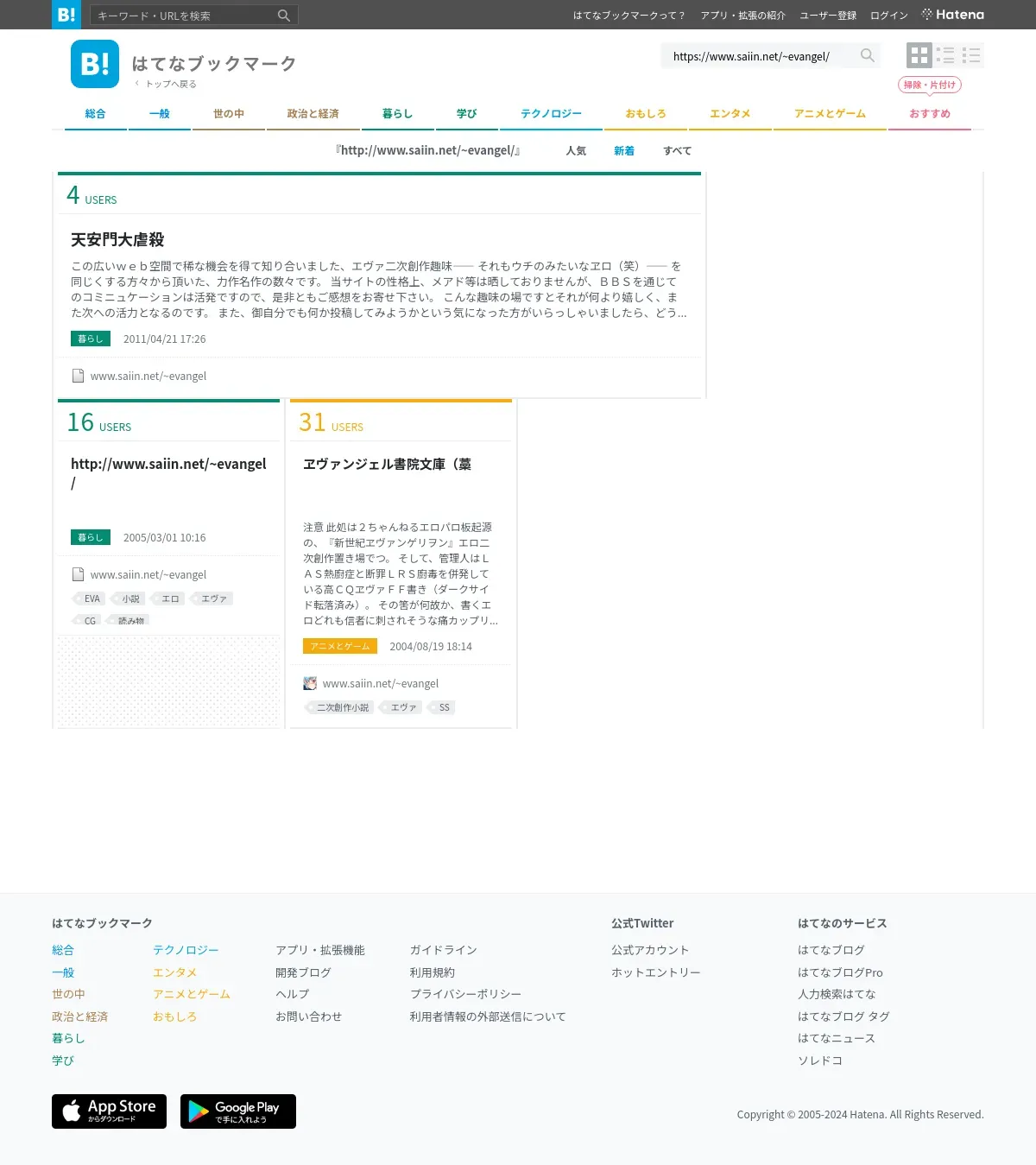
Task: Open エヴァンジェル書院文庫 entry title
Action: pos(388,464)
